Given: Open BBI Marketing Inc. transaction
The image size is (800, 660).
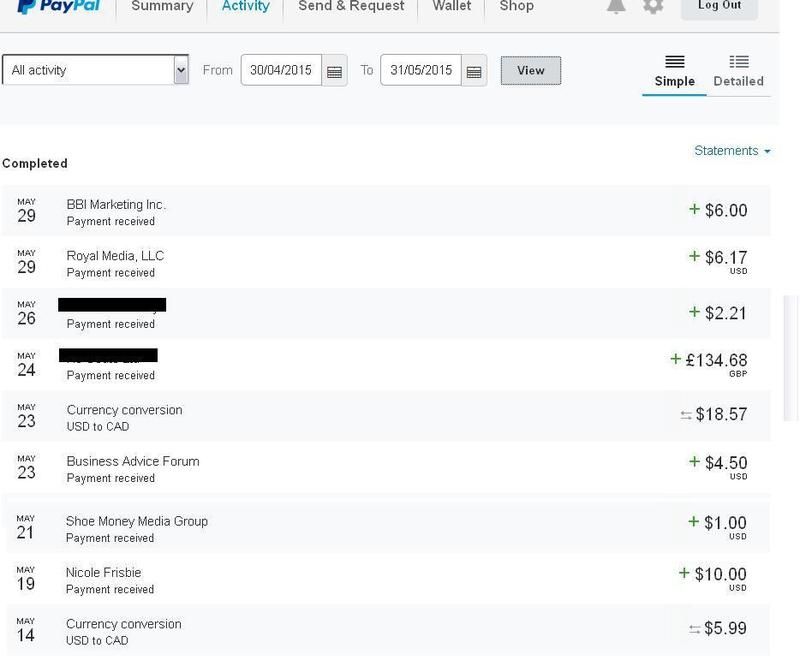Looking at the screenshot, I should click(x=116, y=205).
